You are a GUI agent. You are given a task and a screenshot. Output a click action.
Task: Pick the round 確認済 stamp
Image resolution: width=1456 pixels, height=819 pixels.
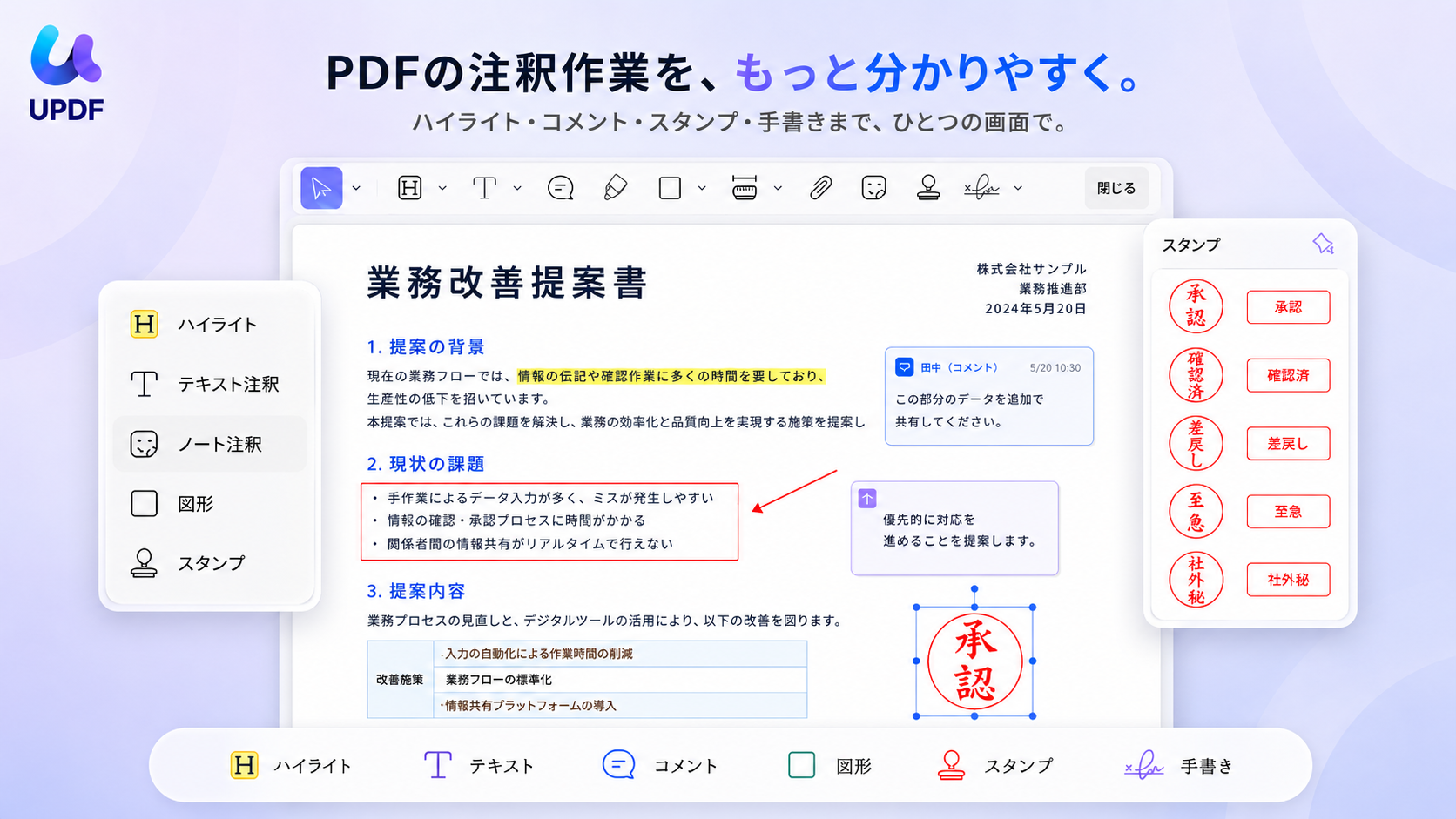click(1196, 375)
